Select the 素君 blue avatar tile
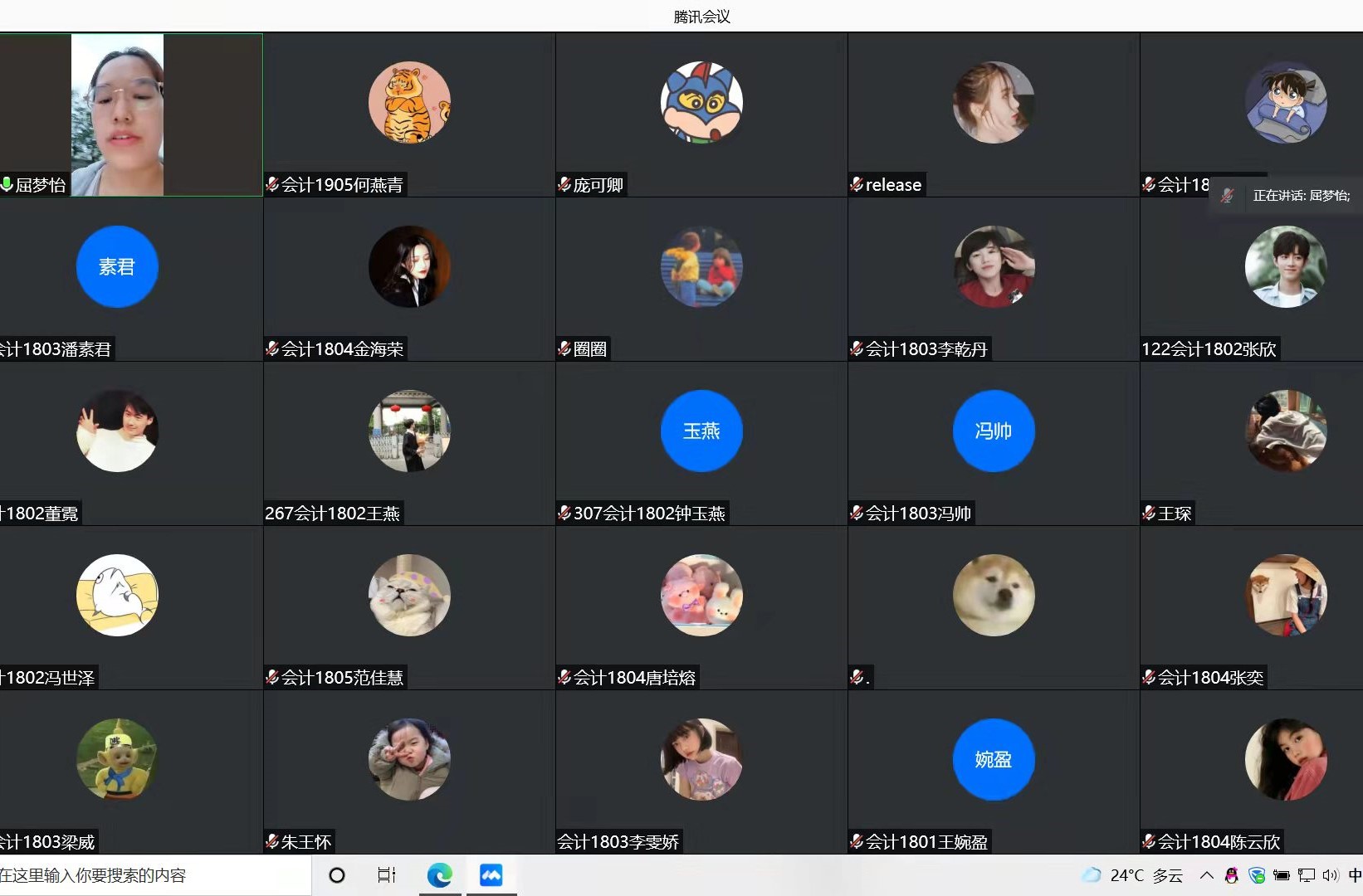1363x896 pixels. (117, 266)
